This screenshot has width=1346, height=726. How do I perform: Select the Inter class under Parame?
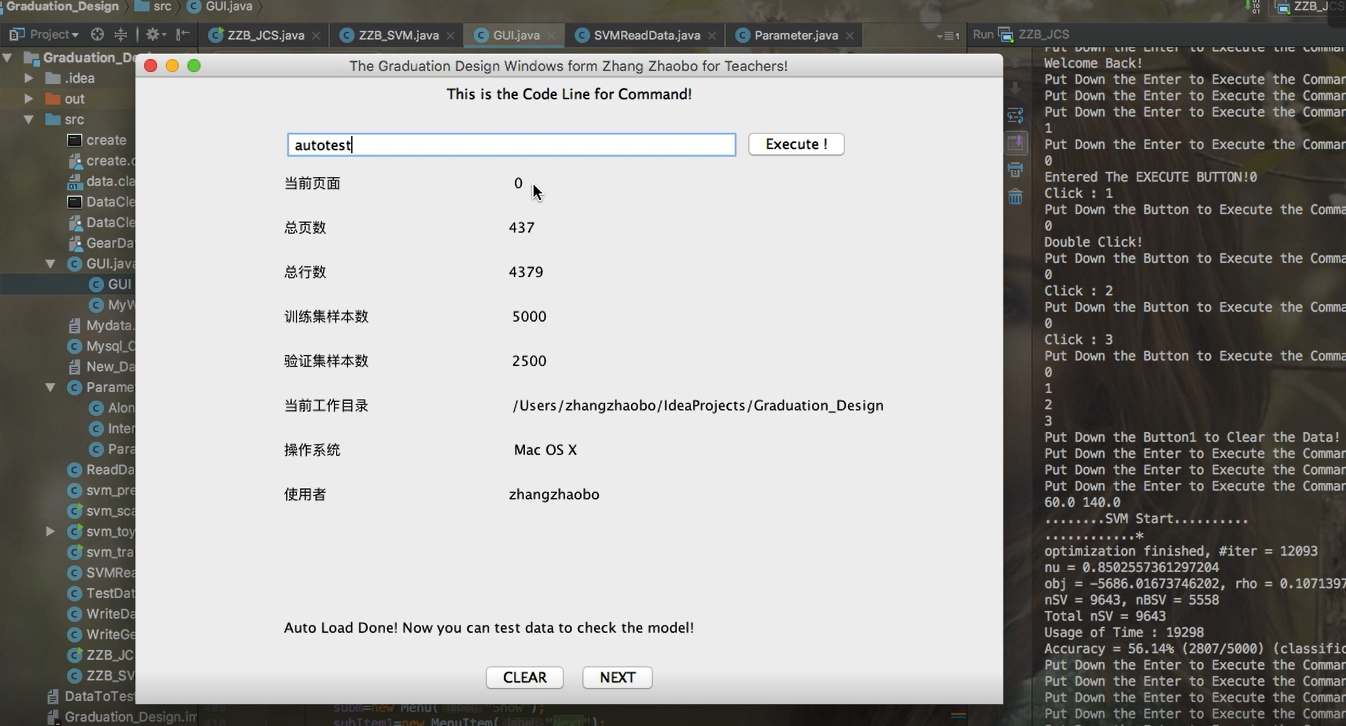coord(112,428)
